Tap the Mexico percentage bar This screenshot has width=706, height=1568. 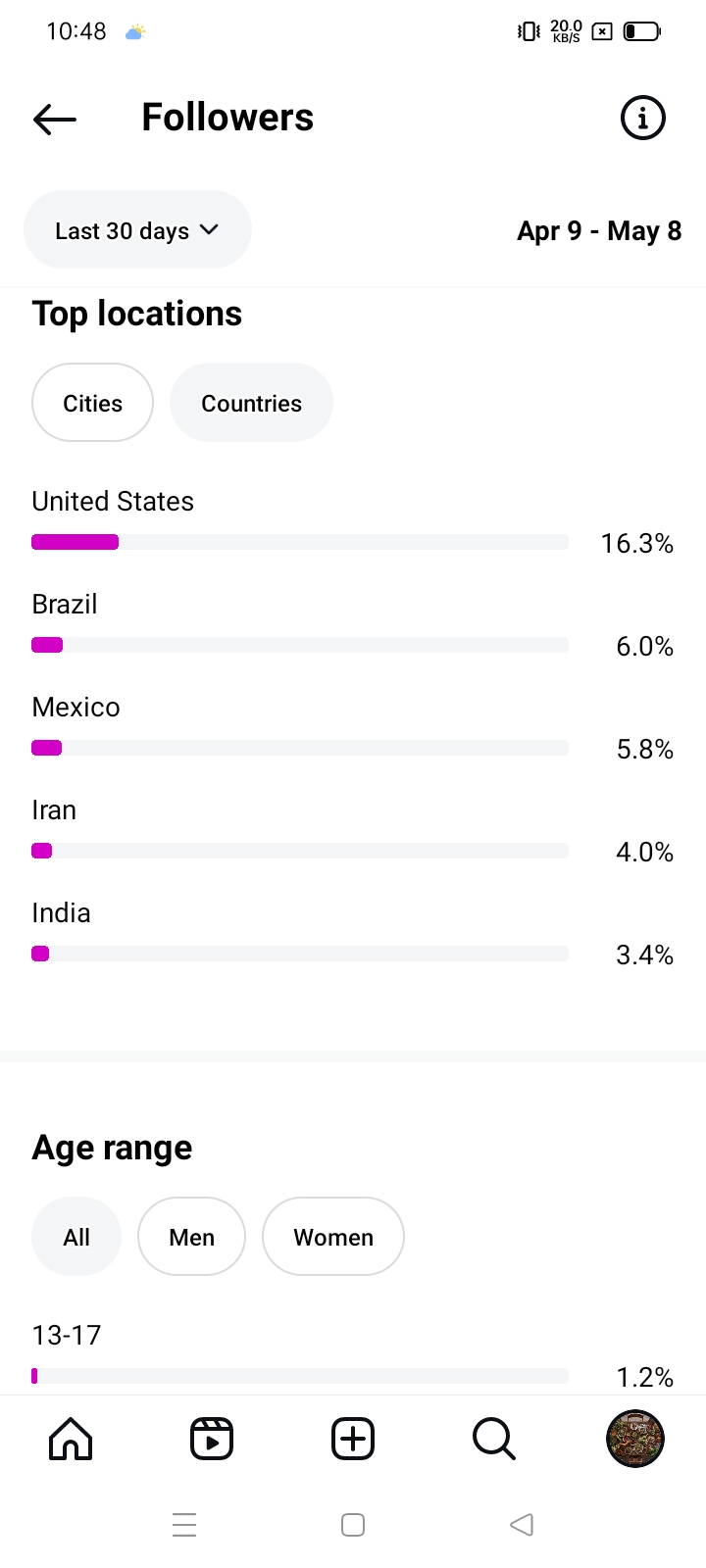tap(299, 748)
